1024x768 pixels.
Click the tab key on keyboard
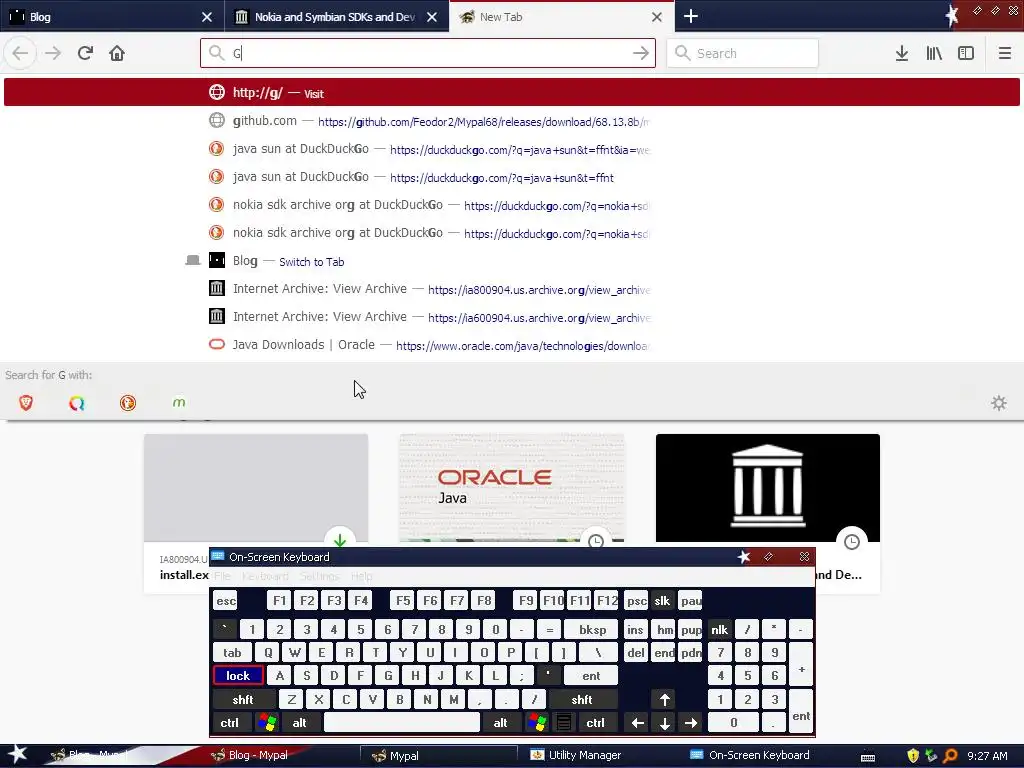(232, 652)
